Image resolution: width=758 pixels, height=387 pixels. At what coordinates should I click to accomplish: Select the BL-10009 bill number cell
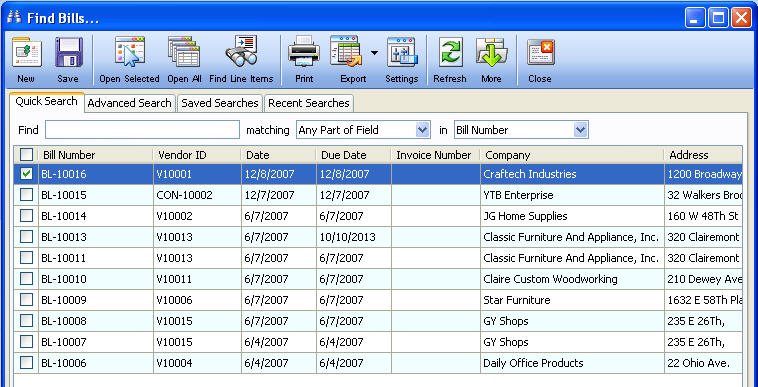pos(96,300)
